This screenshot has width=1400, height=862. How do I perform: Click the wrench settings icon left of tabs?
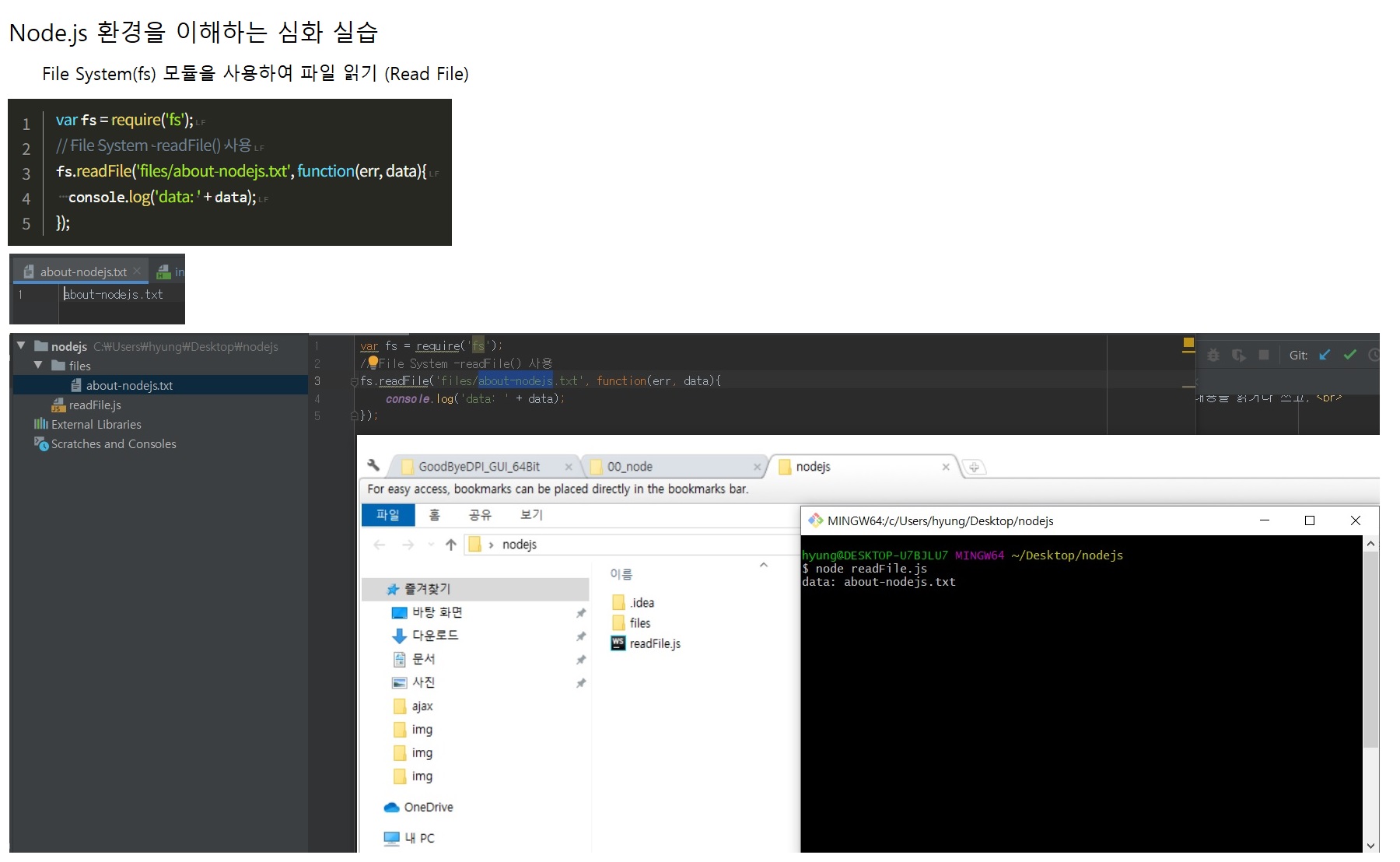point(373,465)
